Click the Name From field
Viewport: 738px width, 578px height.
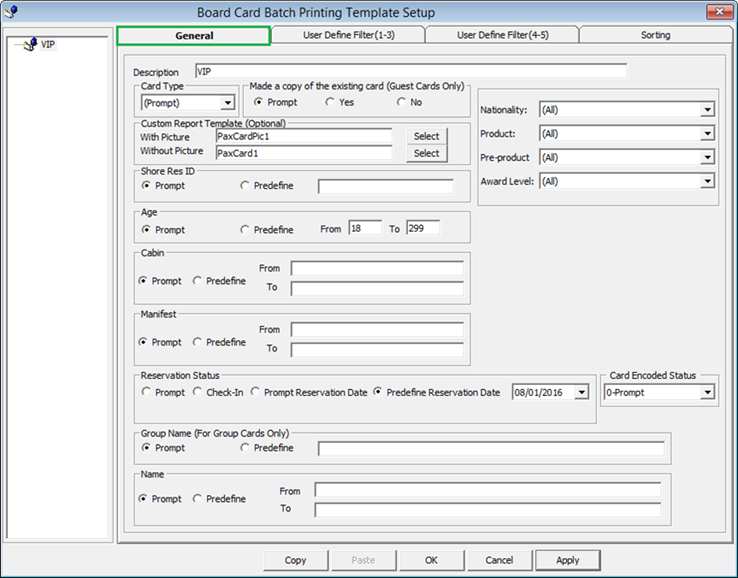click(488, 490)
